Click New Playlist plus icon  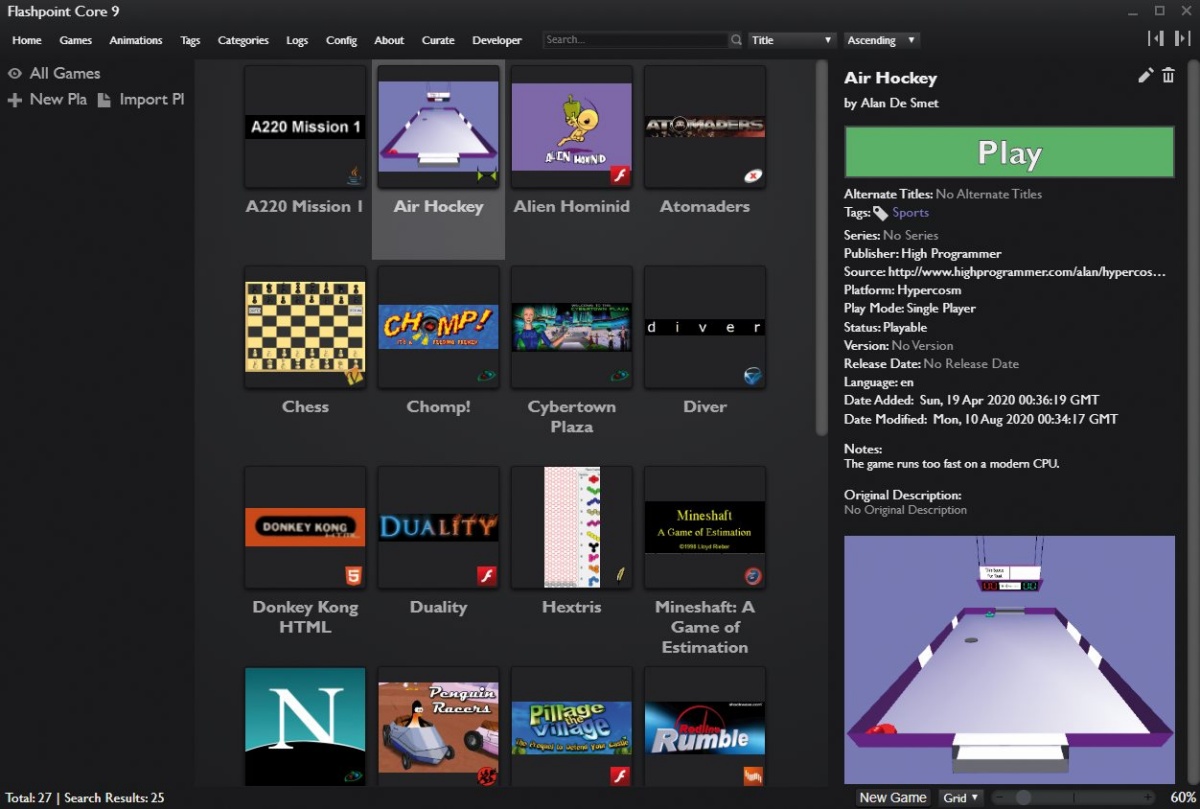coord(14,100)
